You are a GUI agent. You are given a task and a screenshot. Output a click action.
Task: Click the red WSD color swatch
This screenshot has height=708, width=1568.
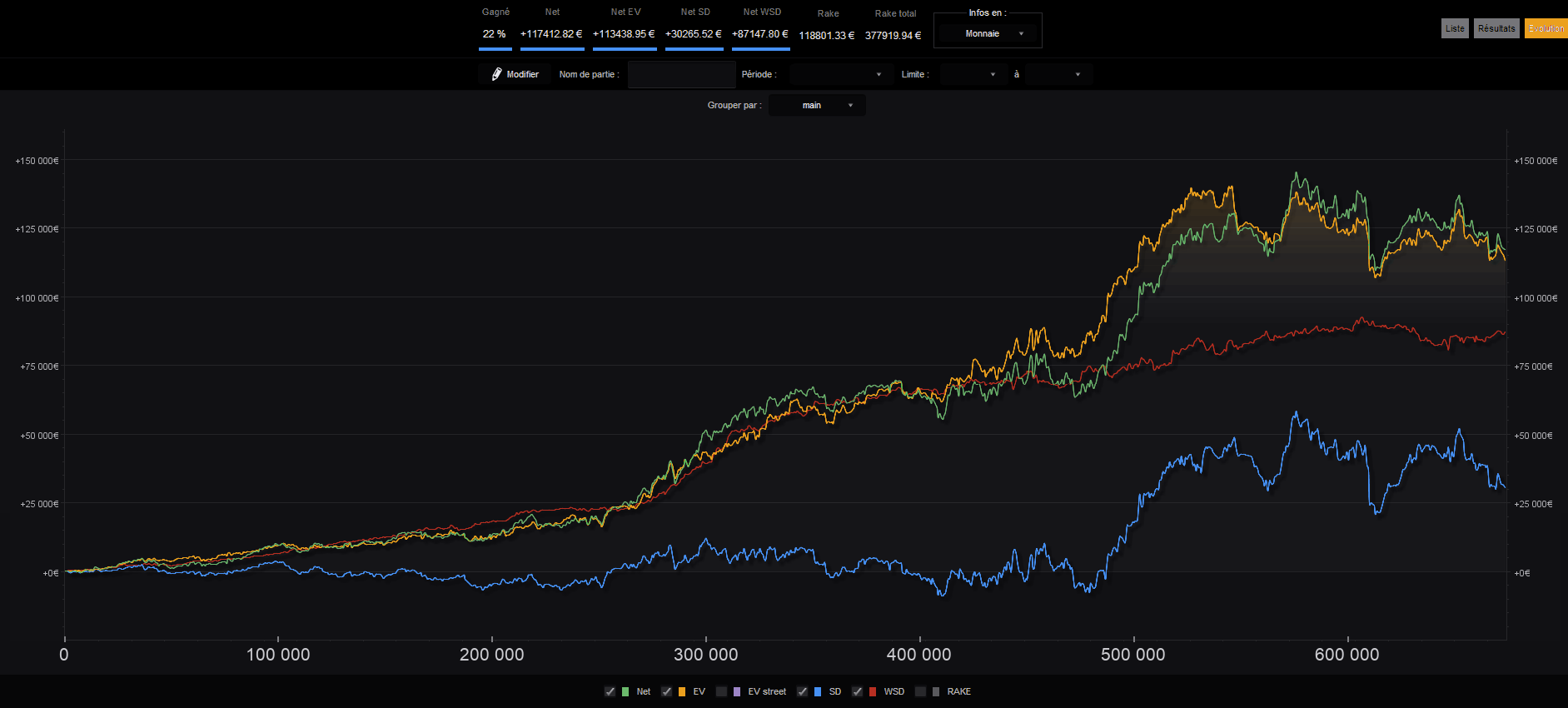tap(873, 691)
